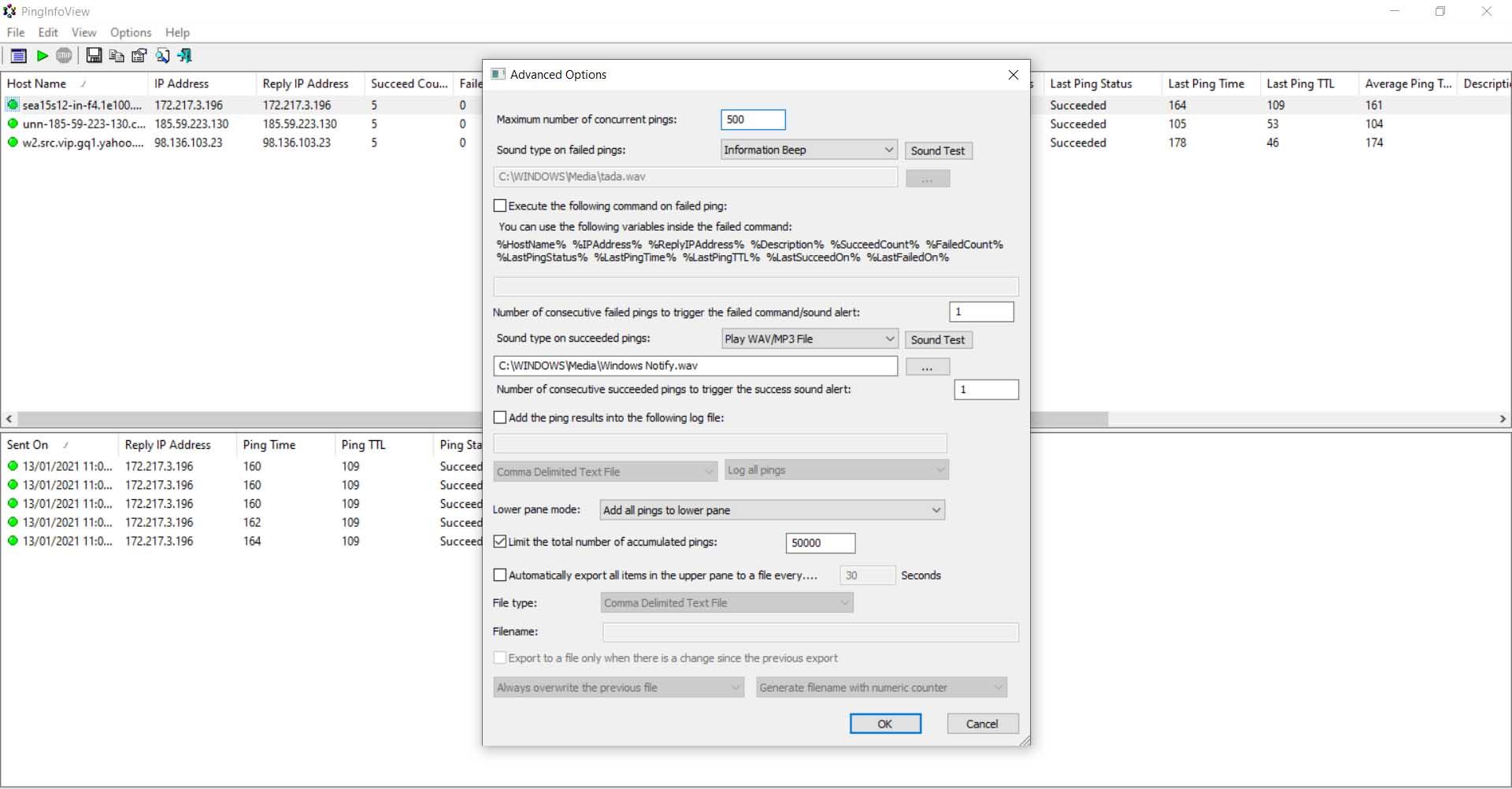Viewport: 1512px width, 789px height.
Task: Sort the lower pane by 'Ping TTL' column
Action: point(384,445)
